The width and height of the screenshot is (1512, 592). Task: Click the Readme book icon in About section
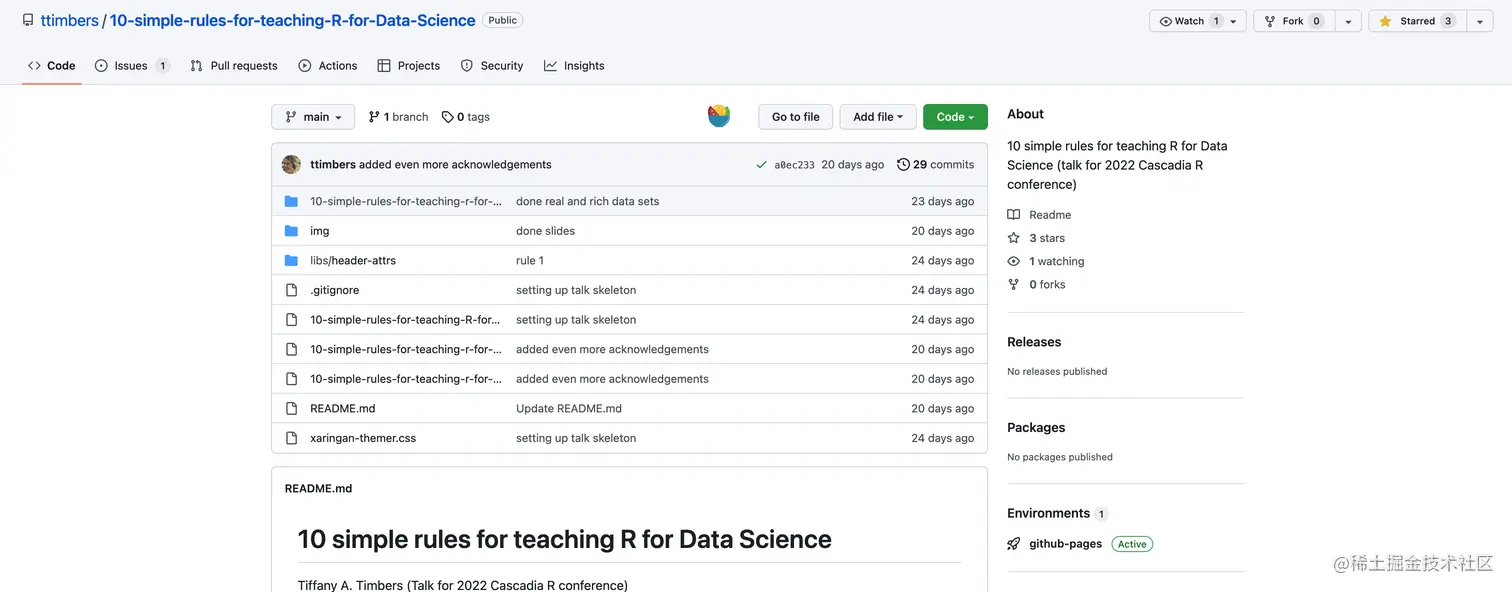coord(1014,214)
